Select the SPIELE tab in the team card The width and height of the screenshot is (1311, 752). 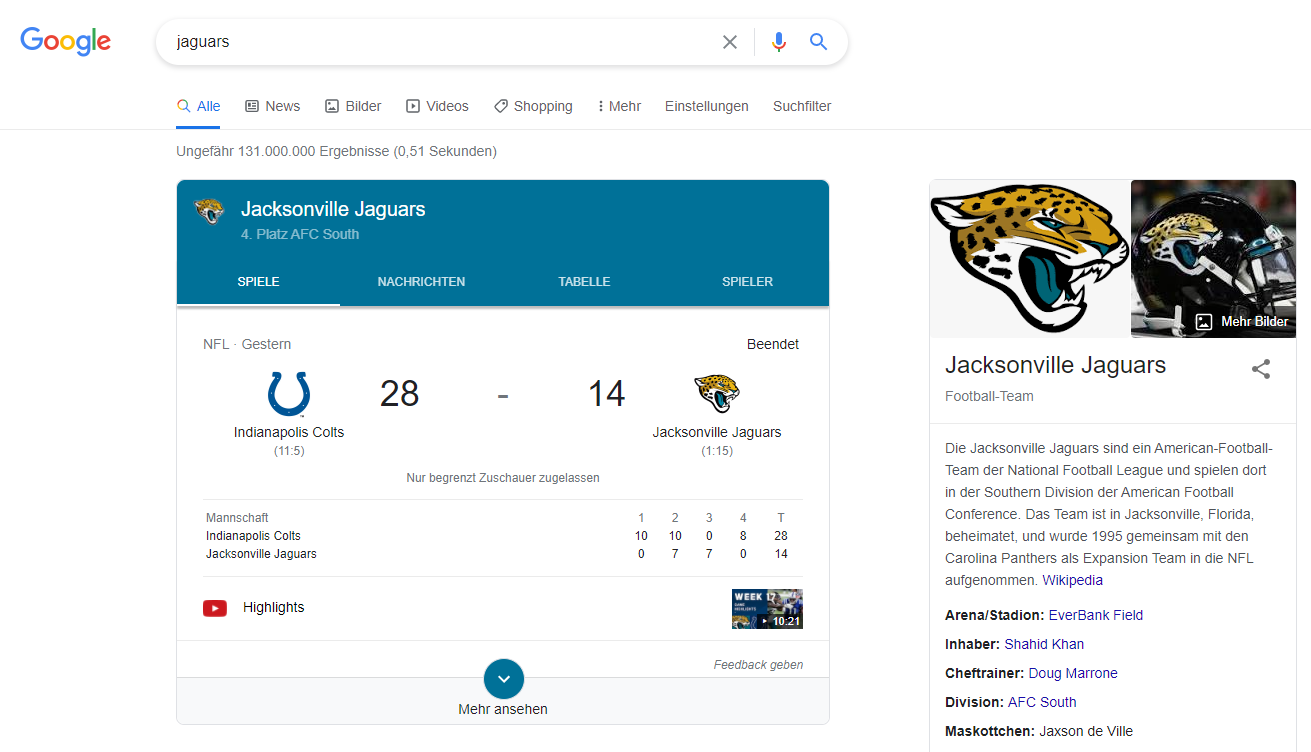pyautogui.click(x=258, y=282)
